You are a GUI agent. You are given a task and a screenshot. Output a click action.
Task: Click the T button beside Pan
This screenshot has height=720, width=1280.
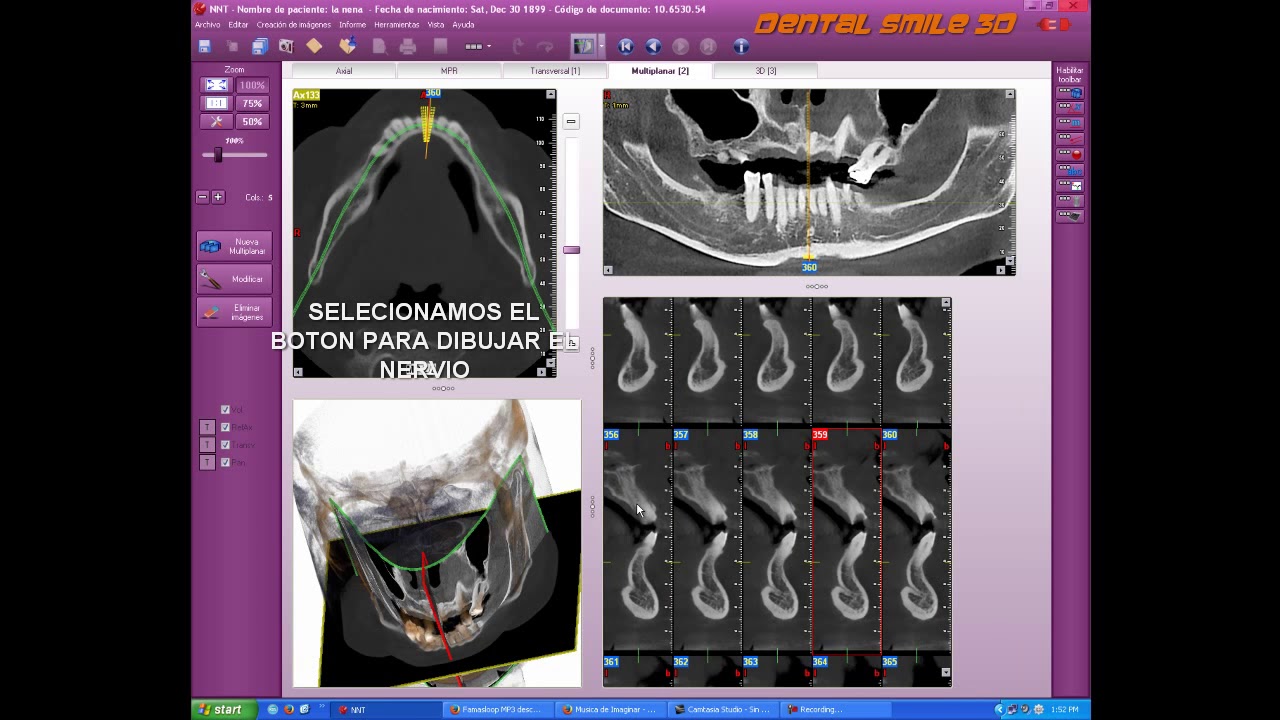click(207, 463)
